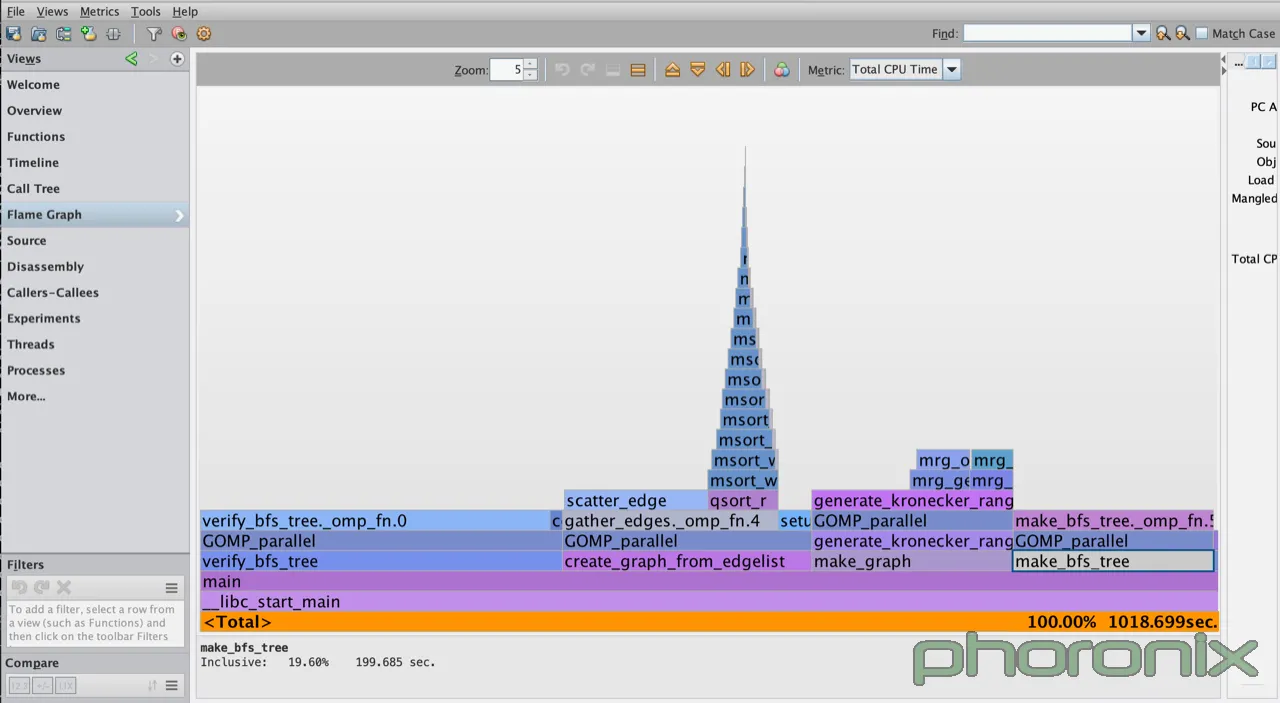Screen dimensions: 1280x703
Task: Click the redo zoom icon in flame graph toolbar
Action: (587, 70)
